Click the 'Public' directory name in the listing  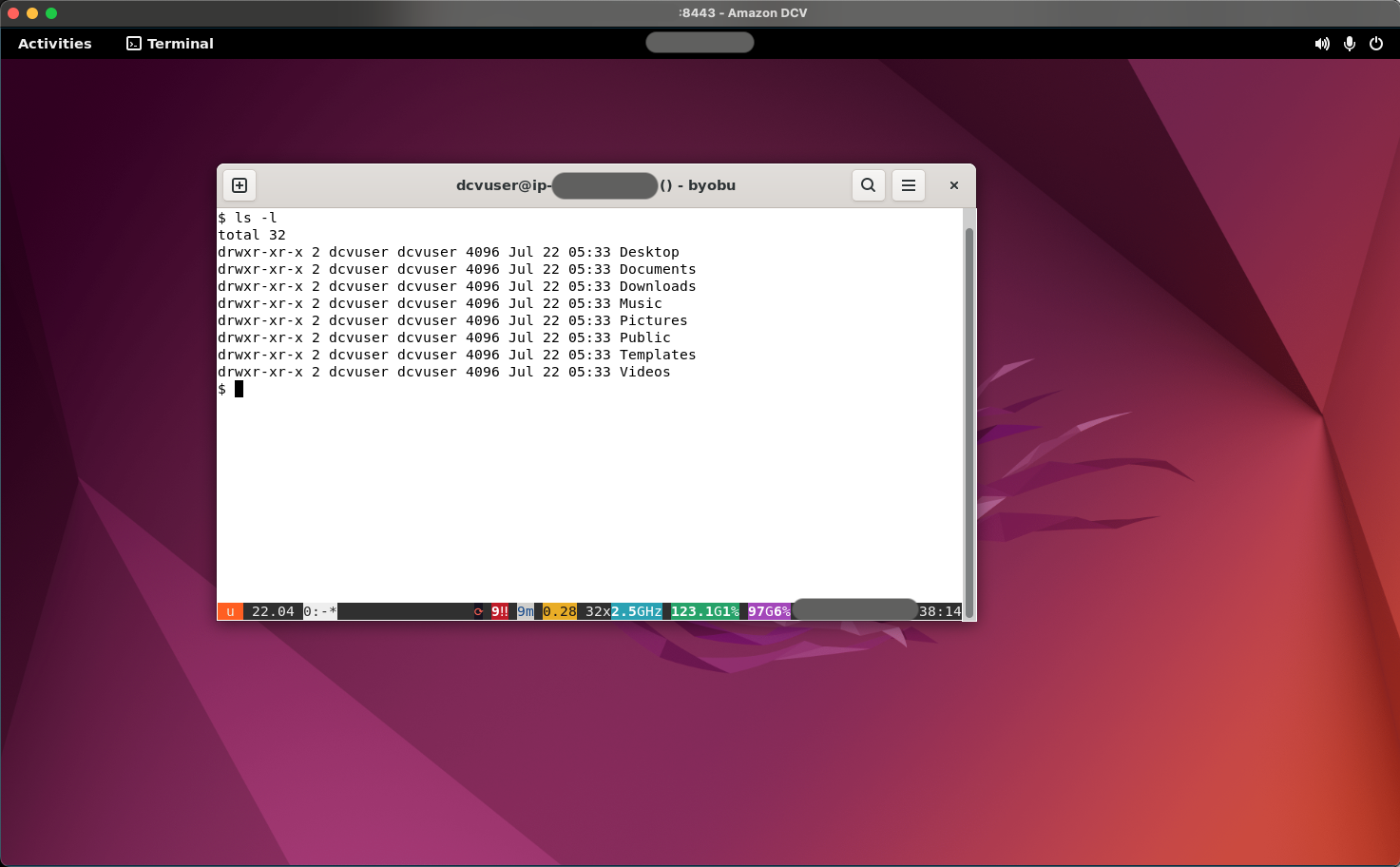pyautogui.click(x=644, y=337)
